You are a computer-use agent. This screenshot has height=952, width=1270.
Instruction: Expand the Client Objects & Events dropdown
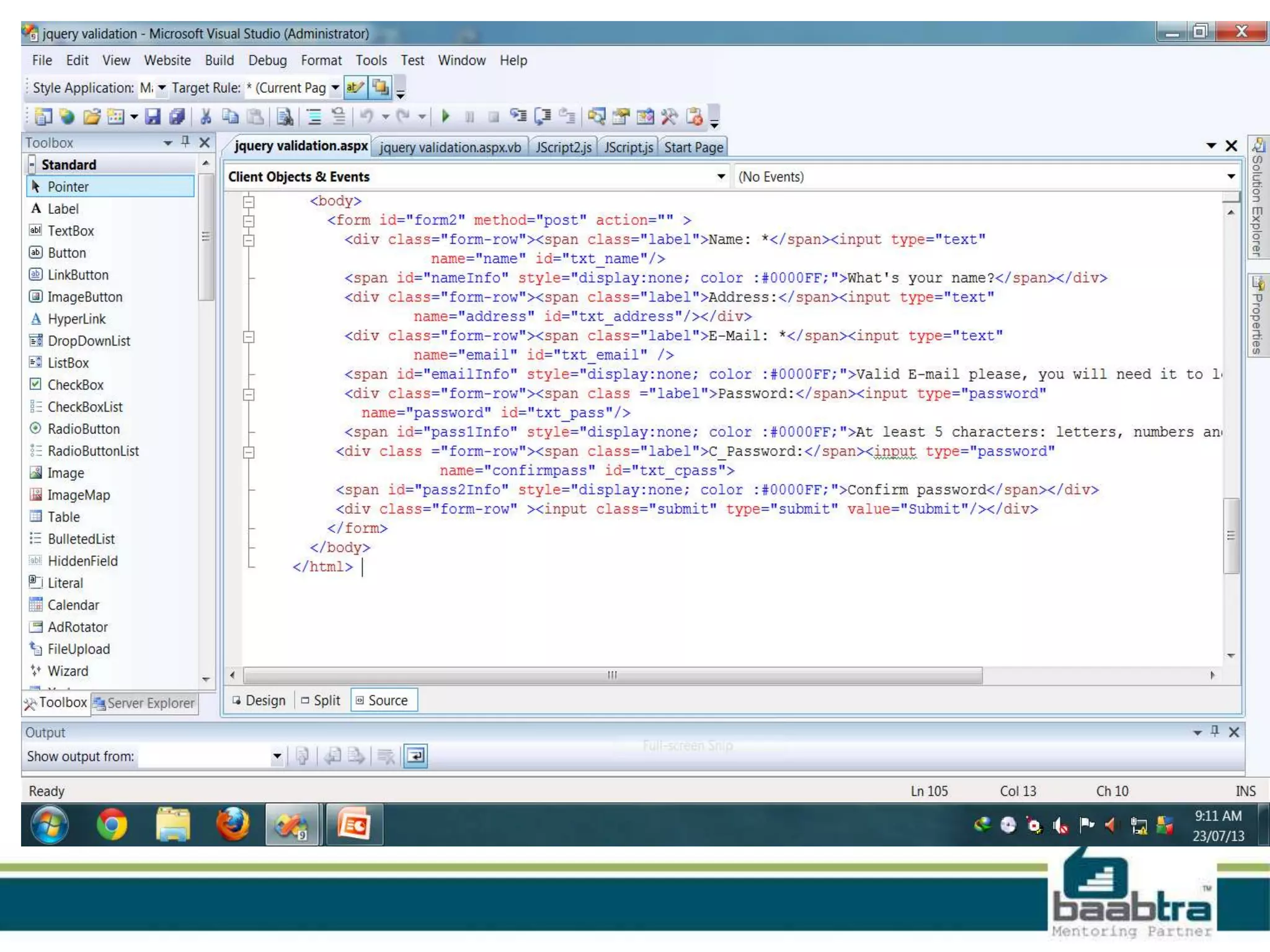click(x=721, y=177)
